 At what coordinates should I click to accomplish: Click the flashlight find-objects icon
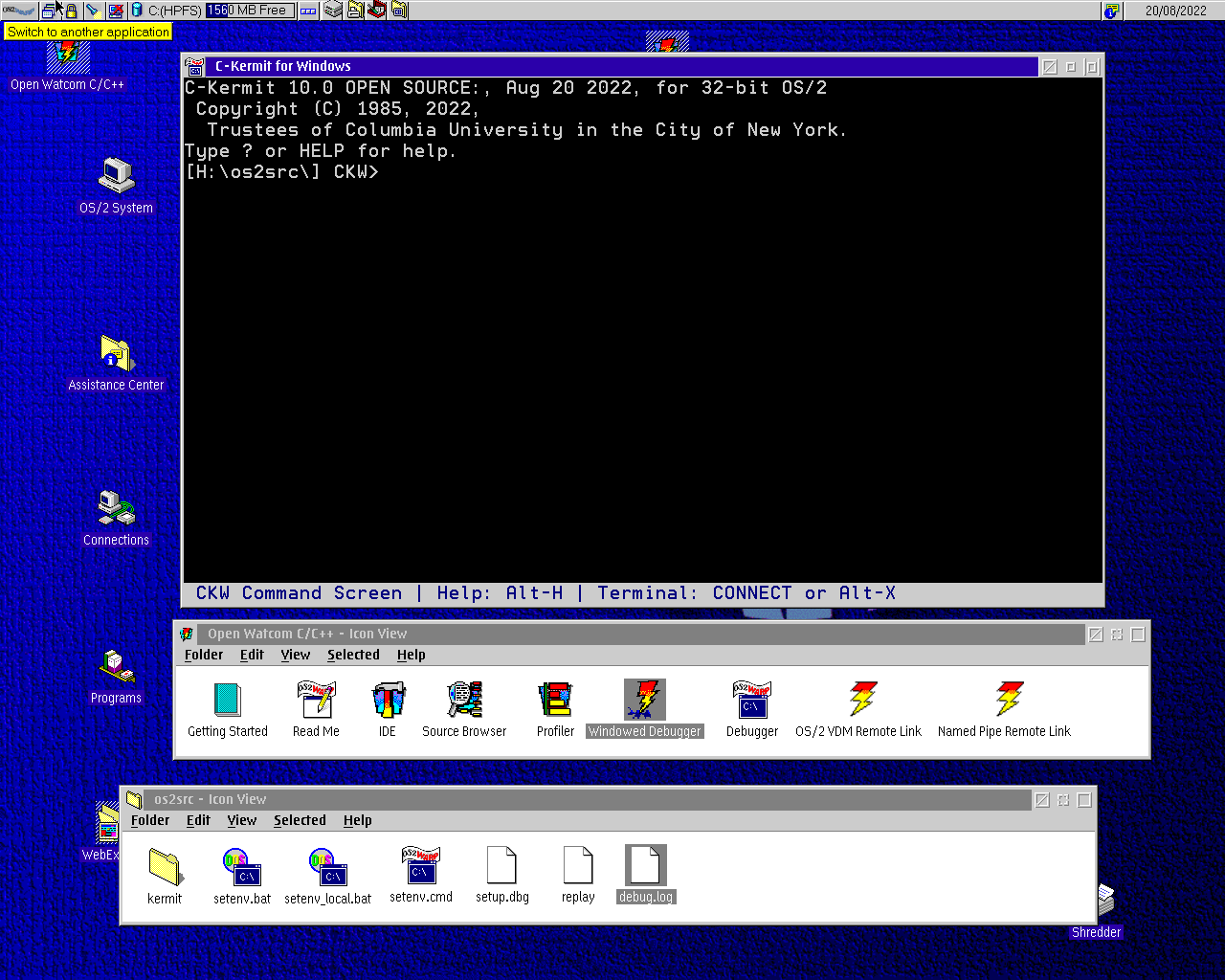[92, 11]
